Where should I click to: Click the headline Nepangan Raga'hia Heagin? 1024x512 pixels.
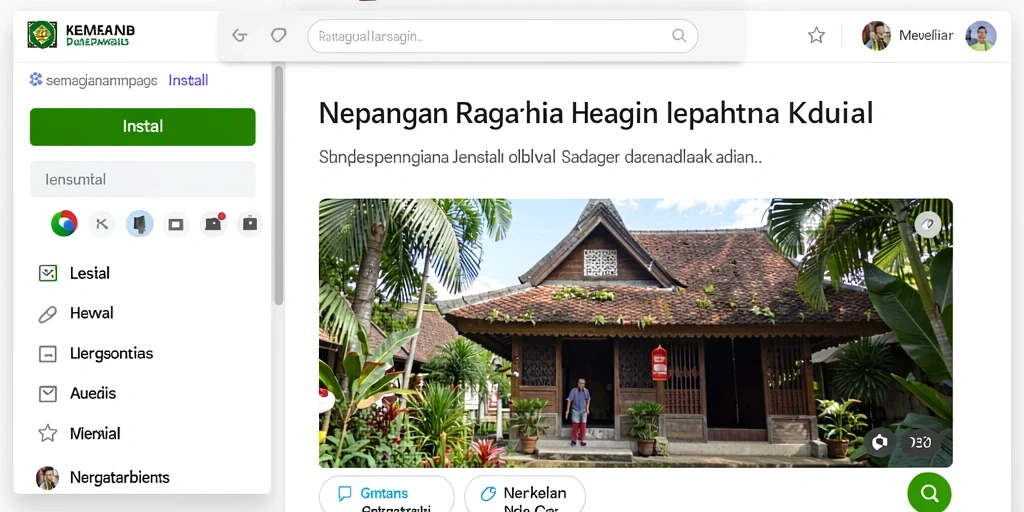pyautogui.click(x=596, y=113)
